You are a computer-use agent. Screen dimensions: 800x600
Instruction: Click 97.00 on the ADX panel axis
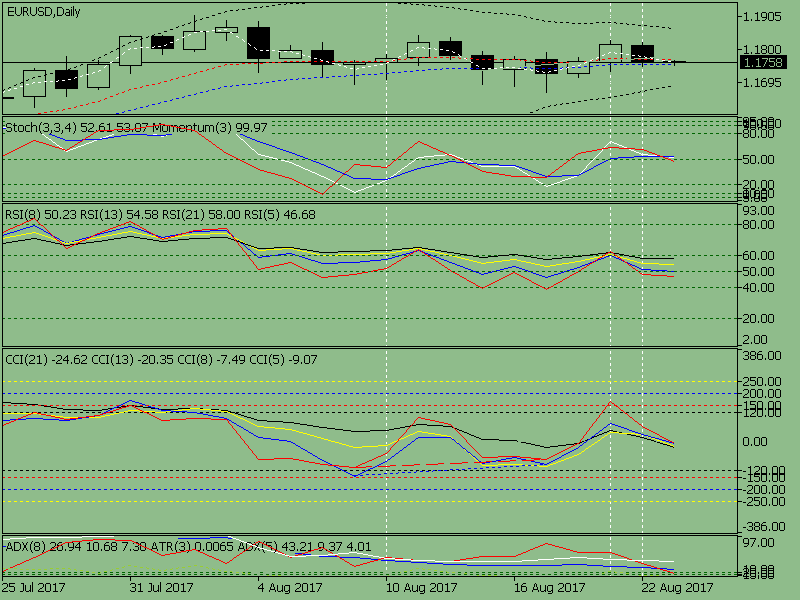[x=758, y=543]
